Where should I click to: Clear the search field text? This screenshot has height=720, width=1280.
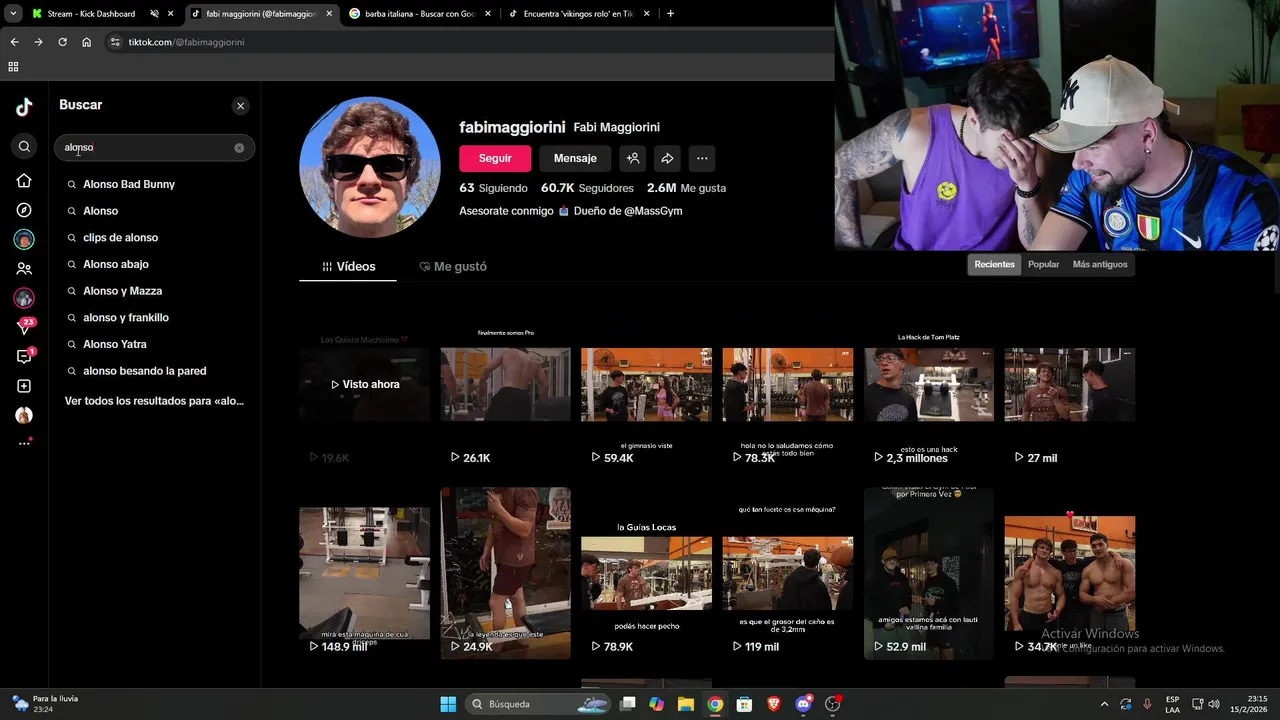[x=239, y=148]
